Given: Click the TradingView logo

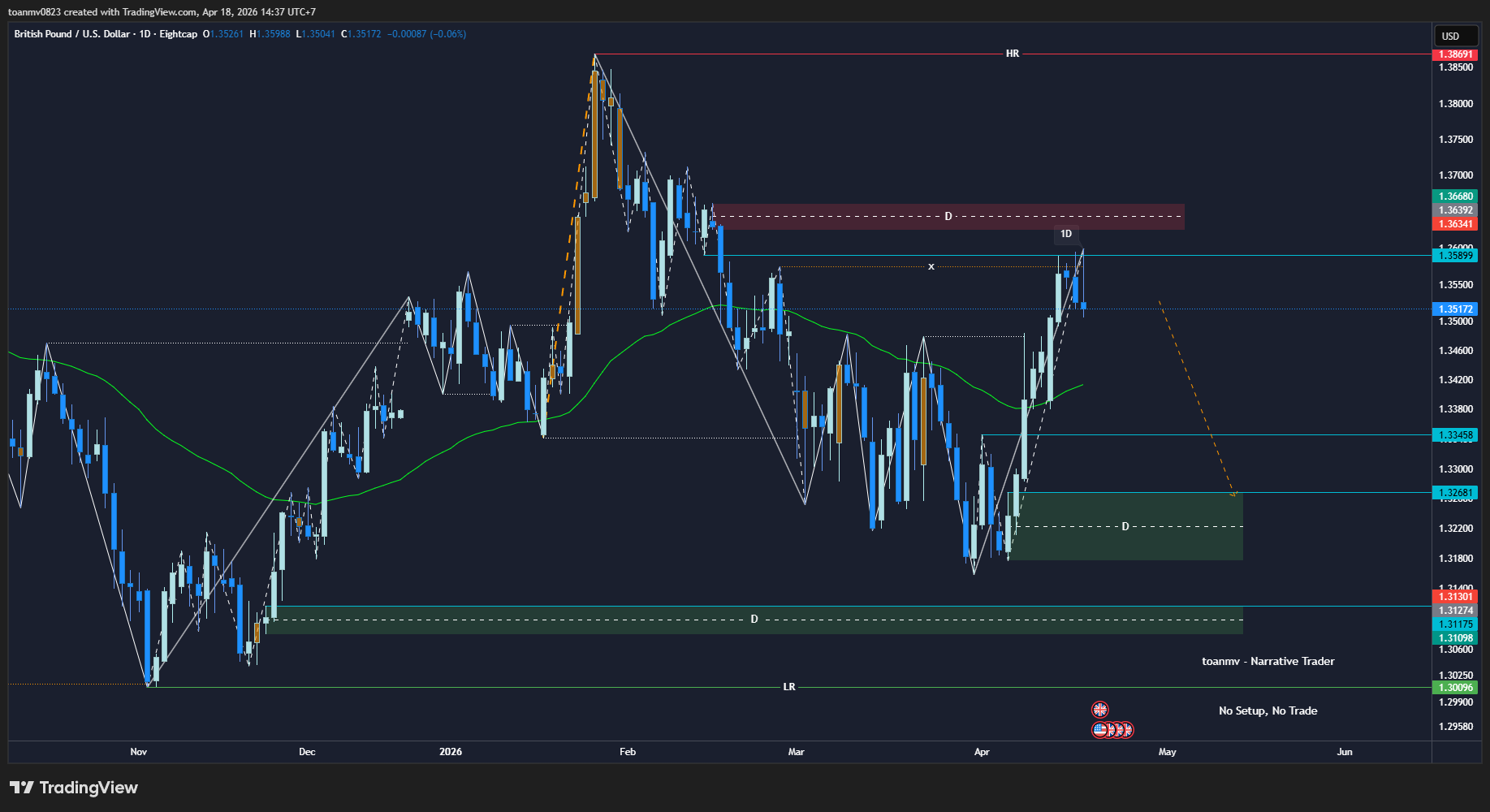Looking at the screenshot, I should (74, 788).
